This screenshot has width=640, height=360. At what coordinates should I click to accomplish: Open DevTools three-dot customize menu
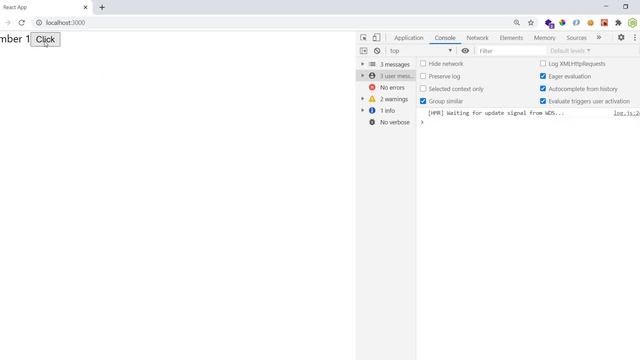[x=635, y=38]
